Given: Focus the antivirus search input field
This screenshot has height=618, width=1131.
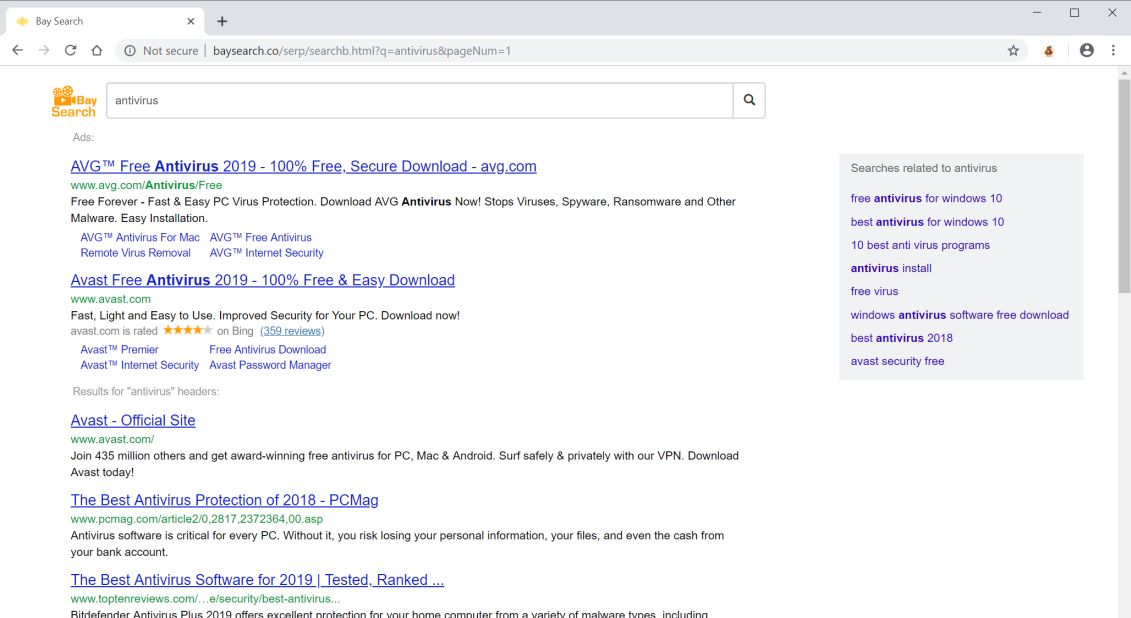Looking at the screenshot, I should (420, 100).
